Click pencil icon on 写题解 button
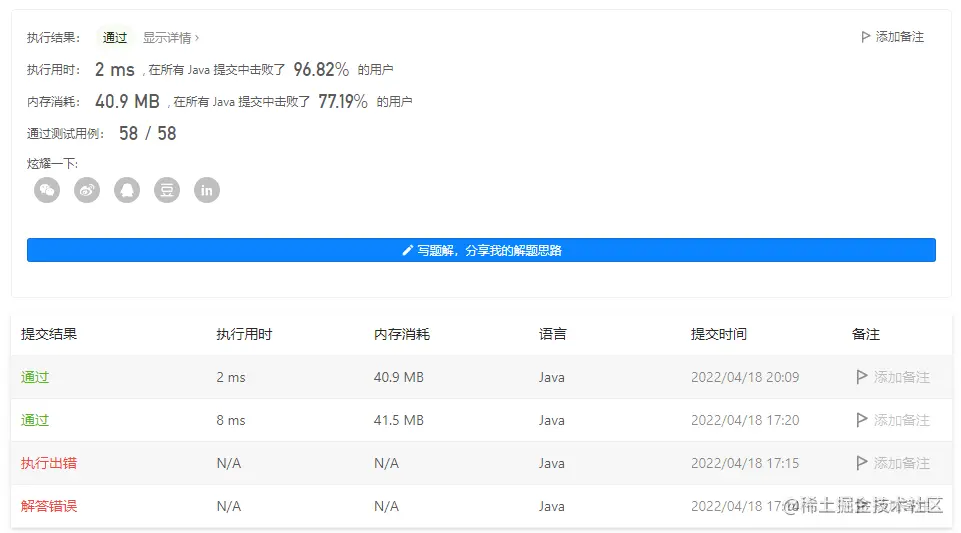The width and height of the screenshot is (961, 533). coord(408,250)
